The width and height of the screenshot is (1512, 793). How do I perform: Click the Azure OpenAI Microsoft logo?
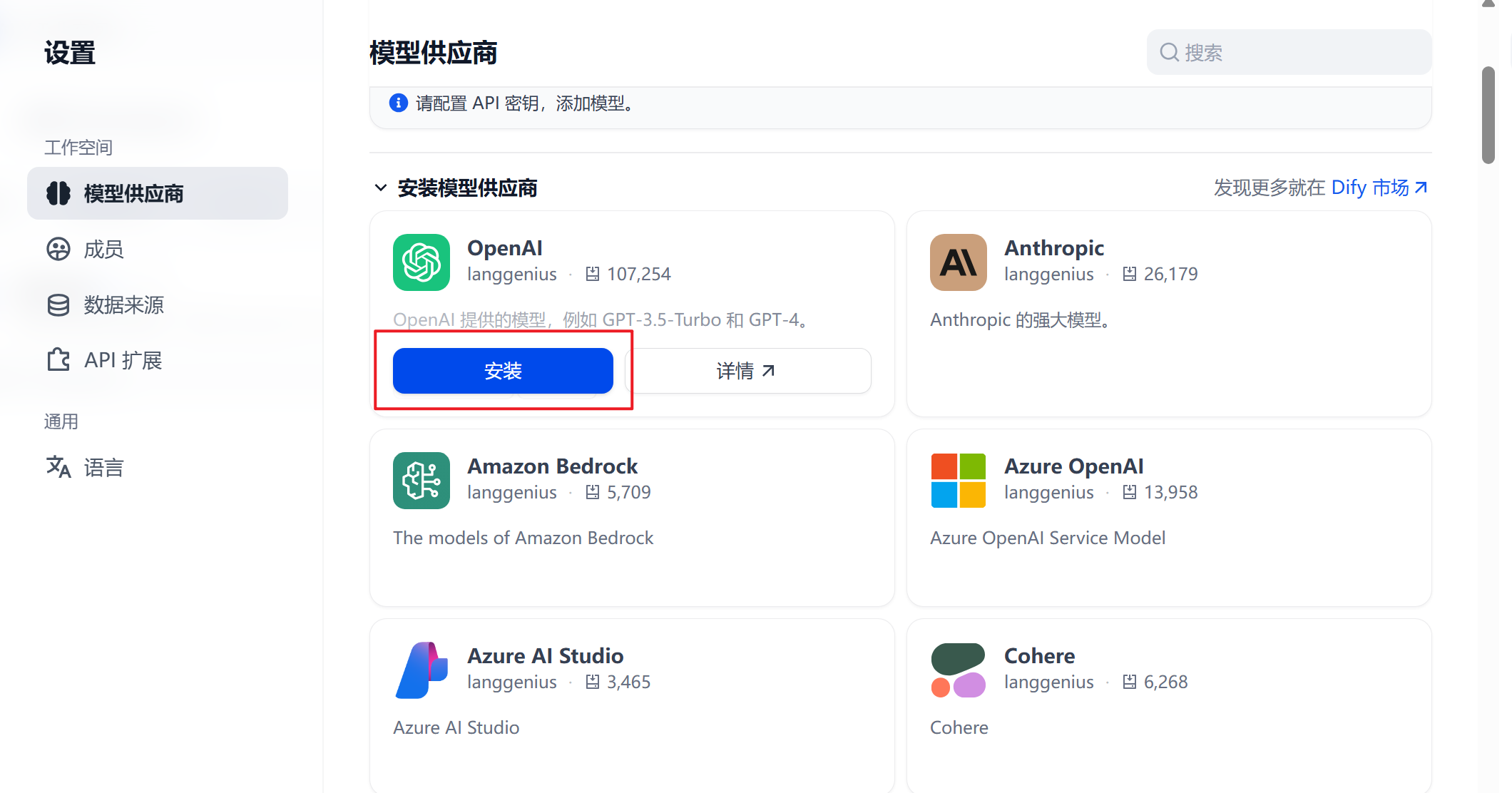[959, 481]
